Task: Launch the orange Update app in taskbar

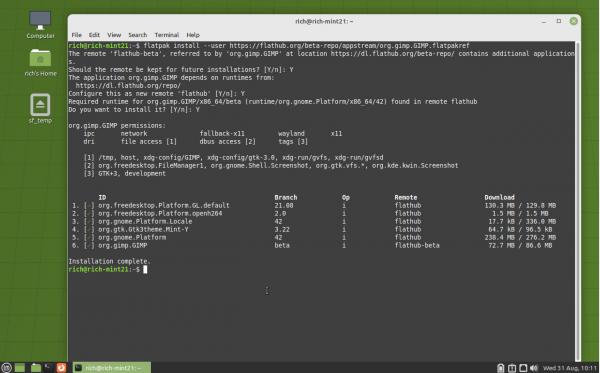Action: click(61, 368)
